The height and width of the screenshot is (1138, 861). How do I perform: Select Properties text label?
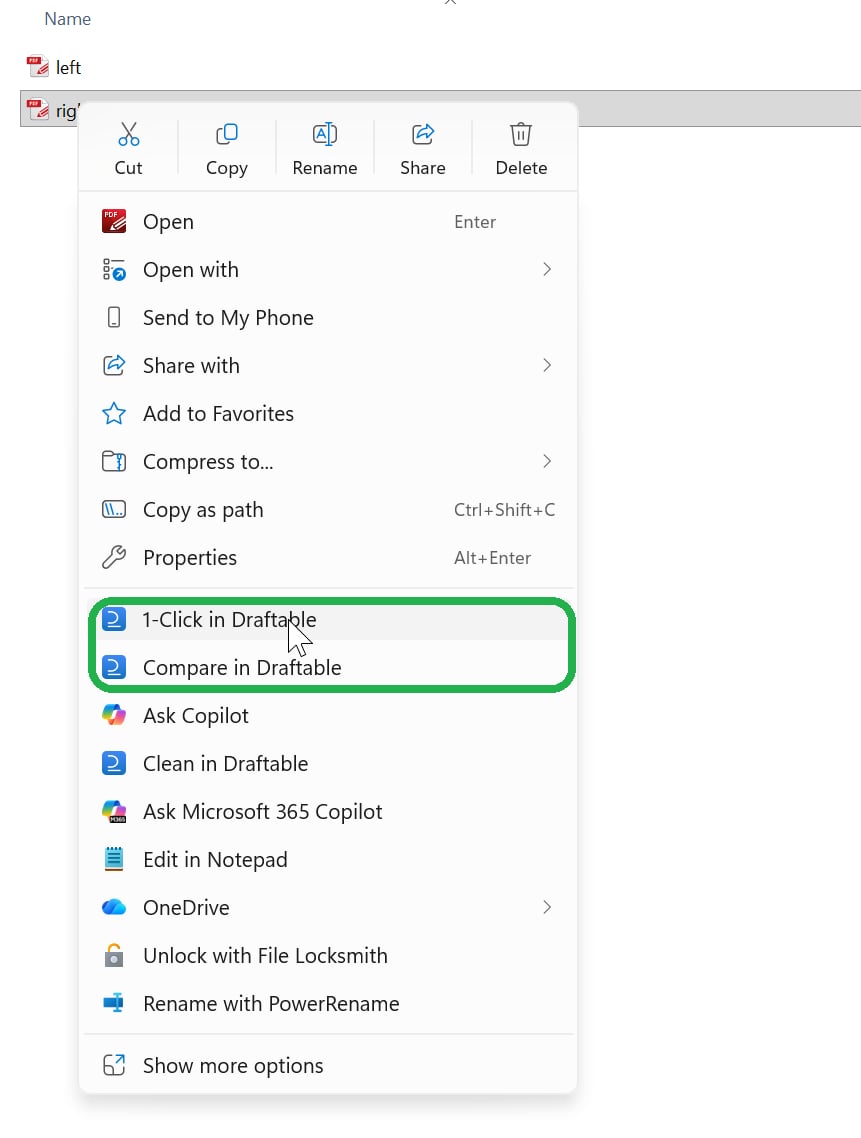pos(190,558)
